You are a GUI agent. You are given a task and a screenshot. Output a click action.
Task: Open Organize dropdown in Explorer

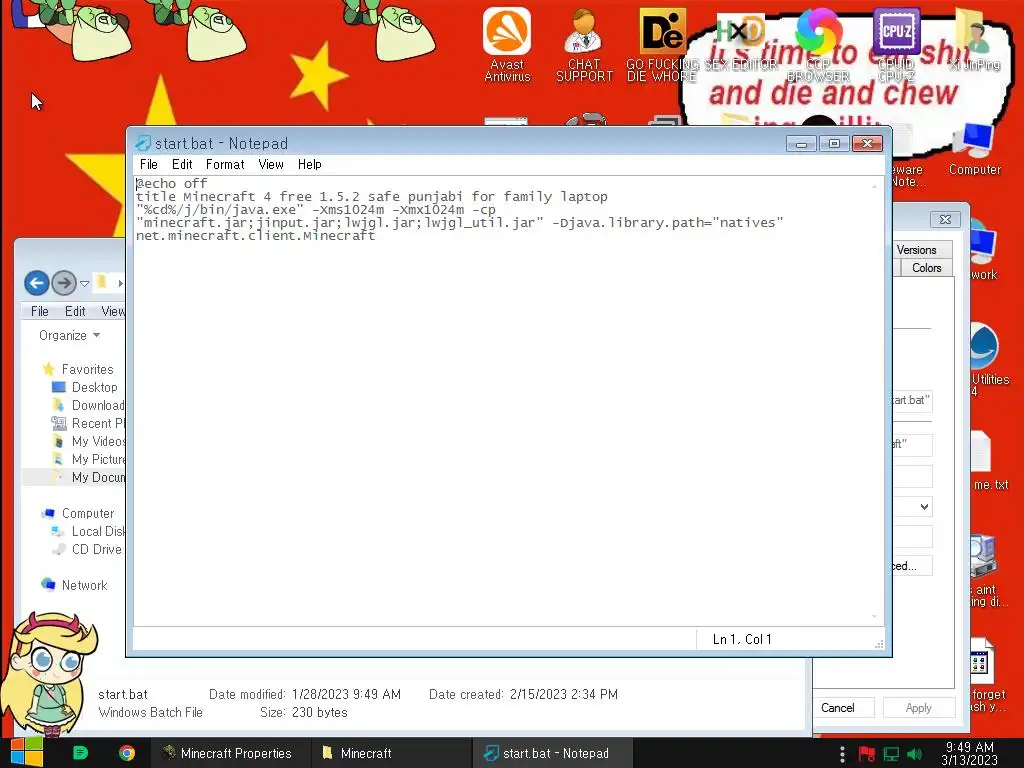point(69,335)
